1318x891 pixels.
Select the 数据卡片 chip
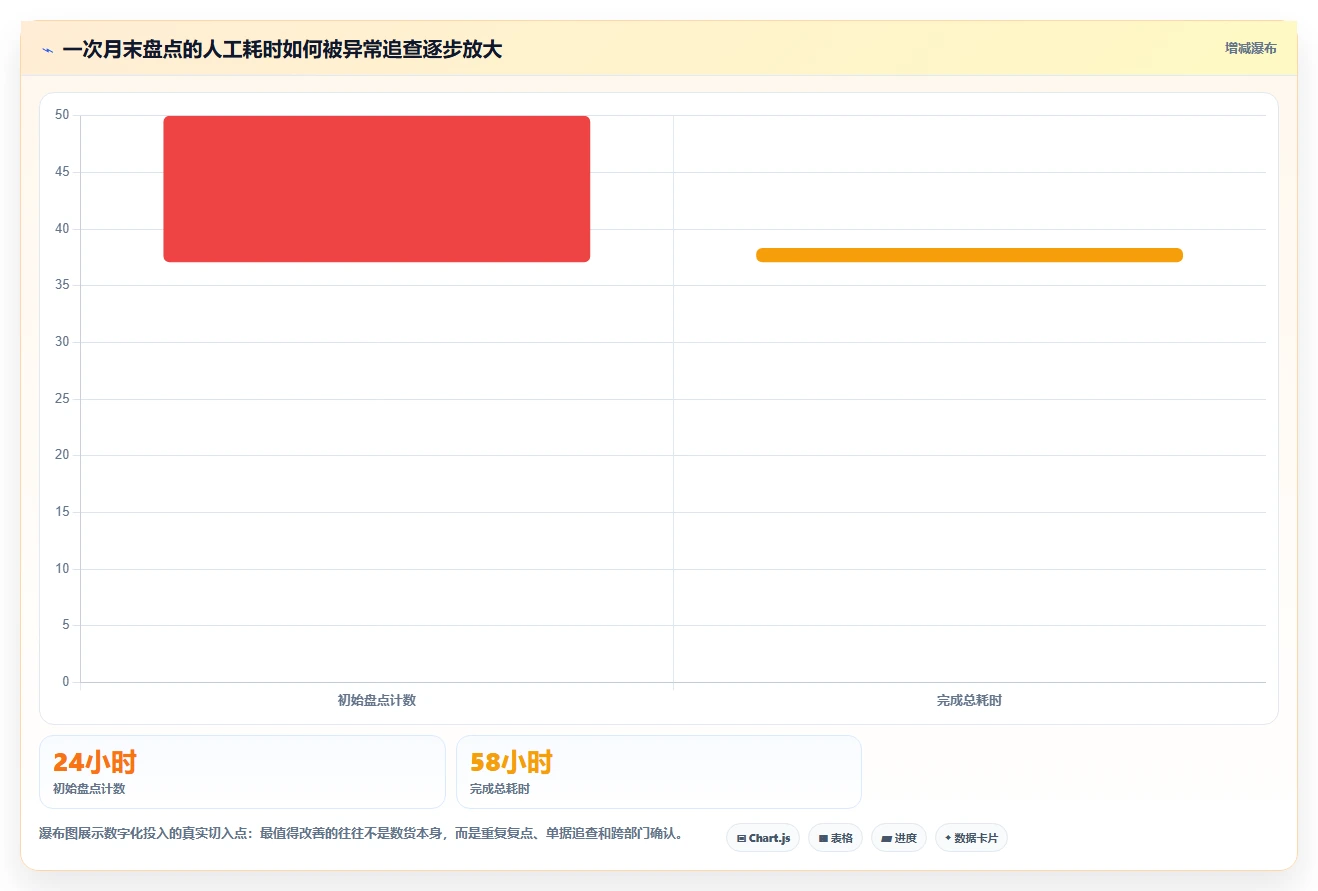click(971, 838)
